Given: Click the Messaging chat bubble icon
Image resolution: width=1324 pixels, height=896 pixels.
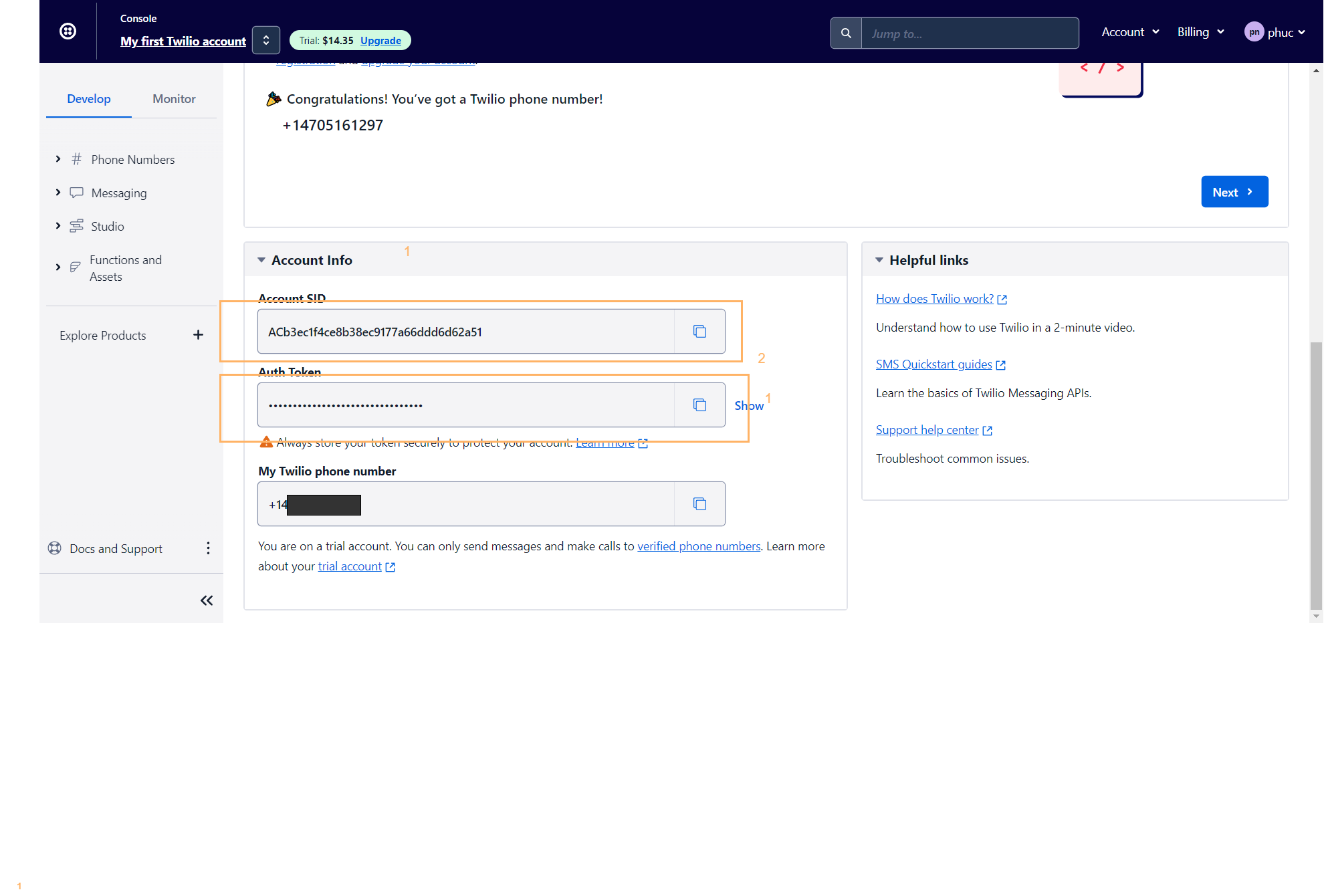Looking at the screenshot, I should click(77, 193).
